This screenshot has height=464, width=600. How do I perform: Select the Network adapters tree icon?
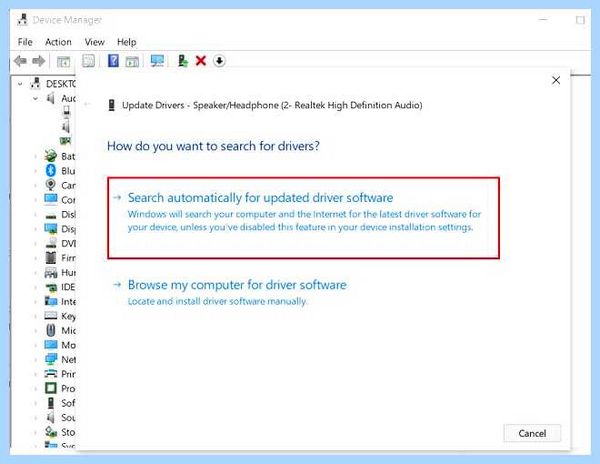click(x=51, y=359)
